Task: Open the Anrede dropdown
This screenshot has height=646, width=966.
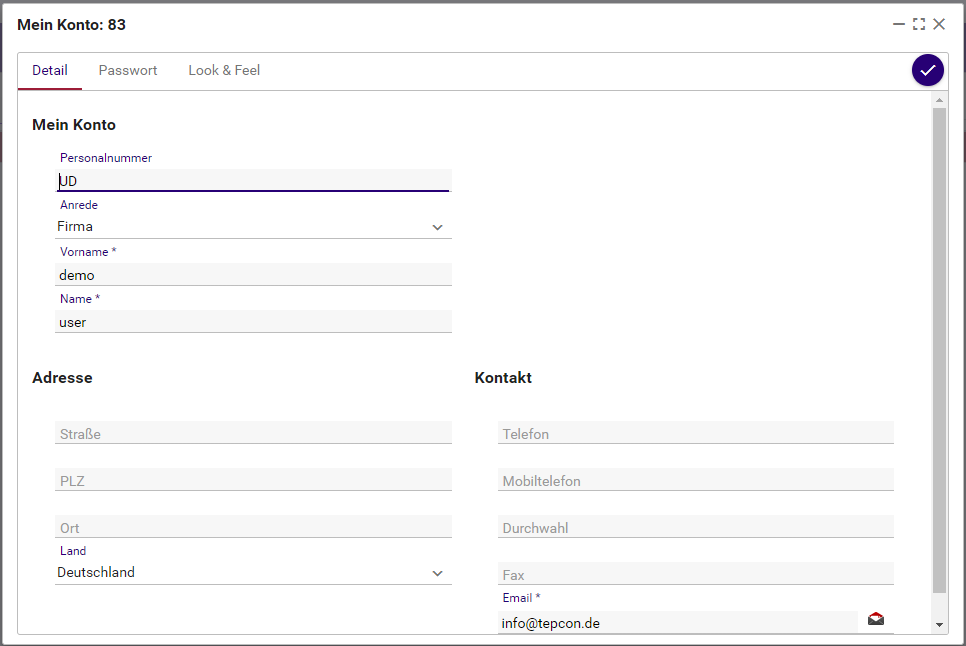Action: click(253, 227)
